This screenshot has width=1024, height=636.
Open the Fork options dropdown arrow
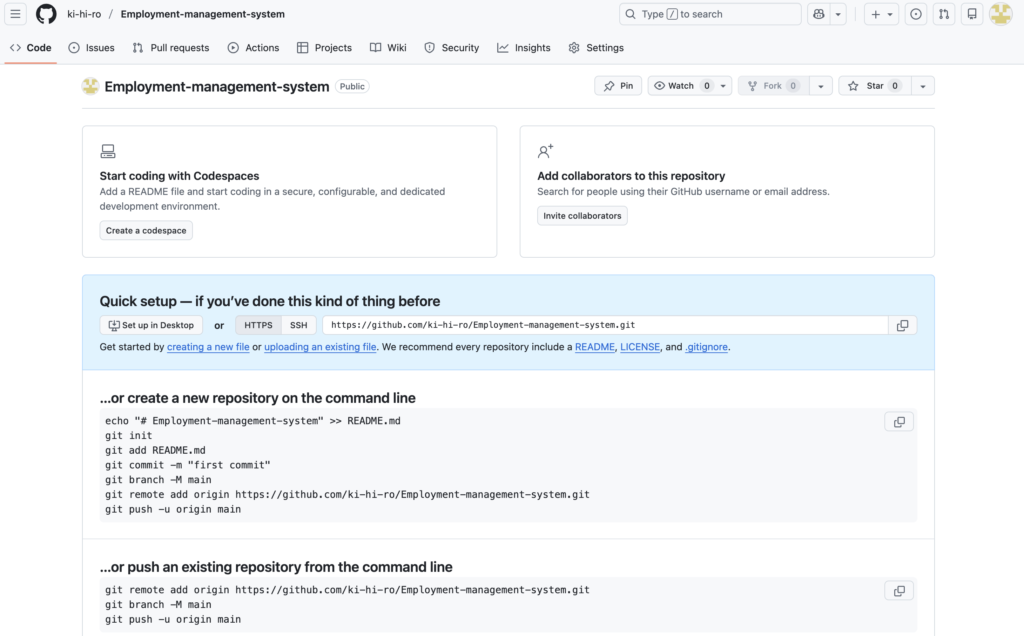pos(820,86)
